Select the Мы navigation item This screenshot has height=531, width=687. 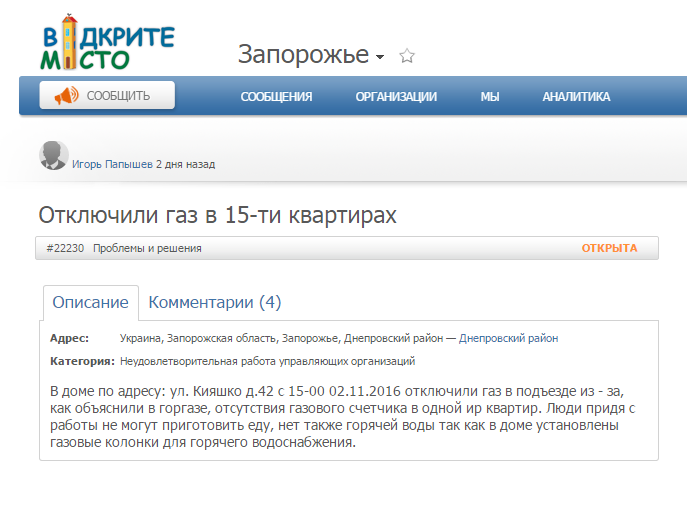(x=489, y=97)
